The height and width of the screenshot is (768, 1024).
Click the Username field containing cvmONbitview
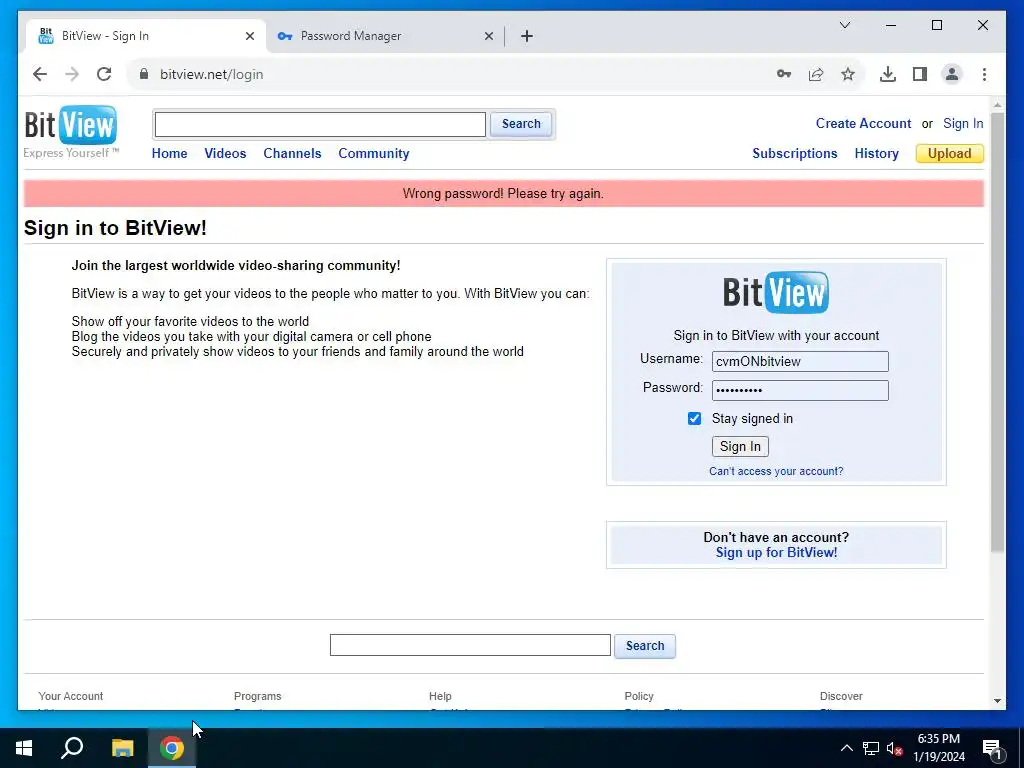click(x=800, y=362)
